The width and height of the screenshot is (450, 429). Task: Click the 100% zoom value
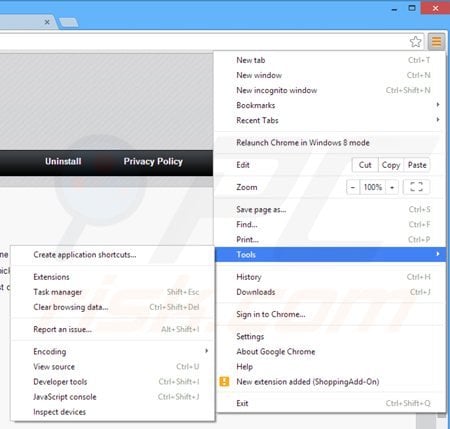[372, 187]
